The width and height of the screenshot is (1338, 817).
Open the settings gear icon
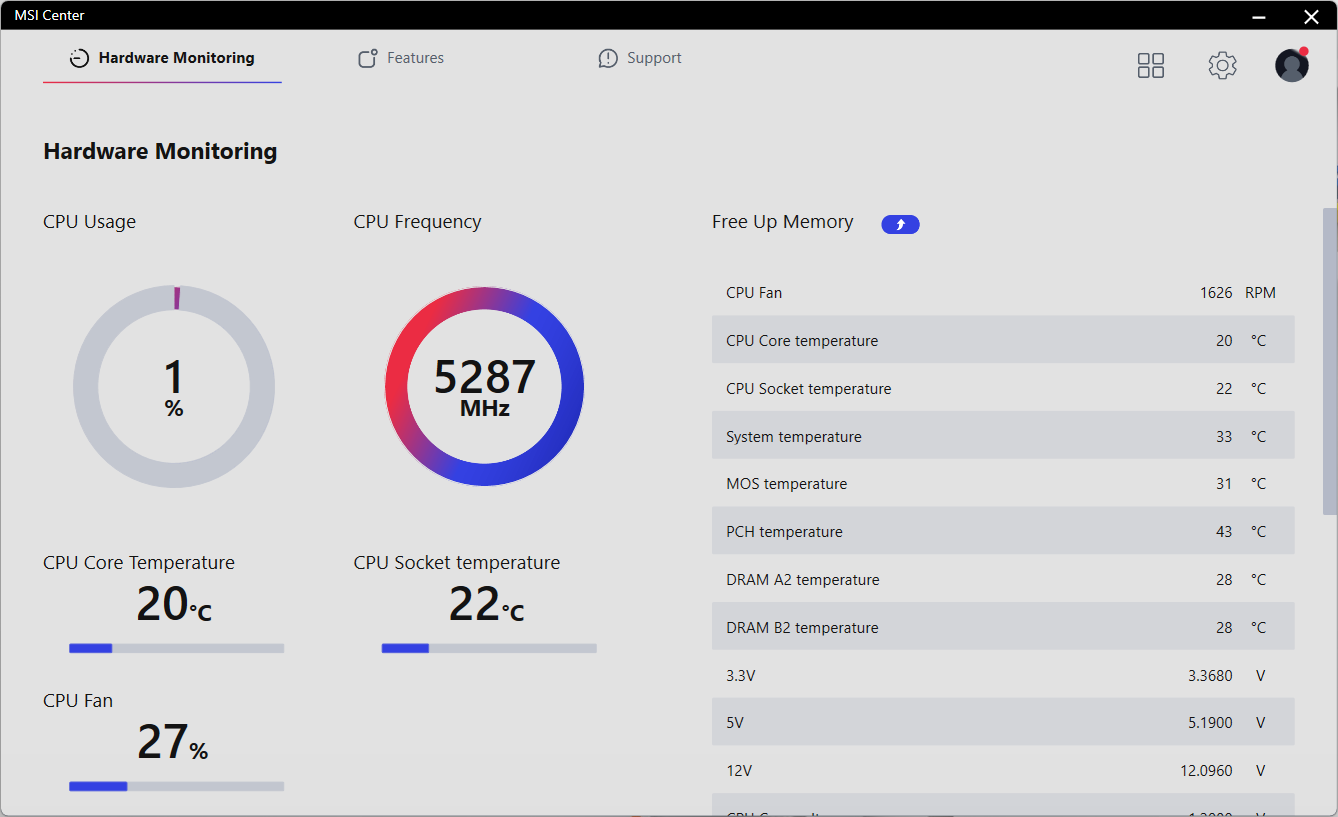coord(1222,66)
